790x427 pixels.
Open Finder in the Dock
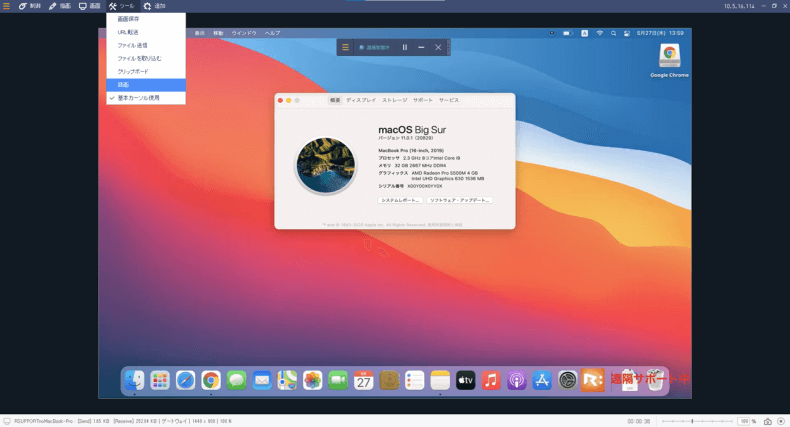(135, 381)
